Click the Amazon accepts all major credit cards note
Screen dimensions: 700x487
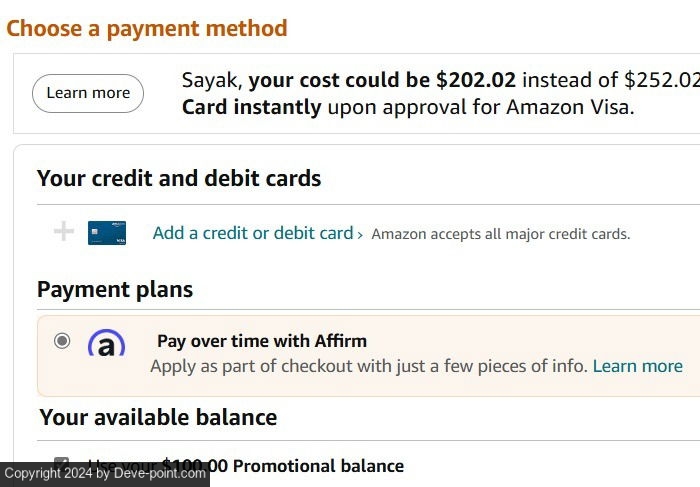(500, 234)
